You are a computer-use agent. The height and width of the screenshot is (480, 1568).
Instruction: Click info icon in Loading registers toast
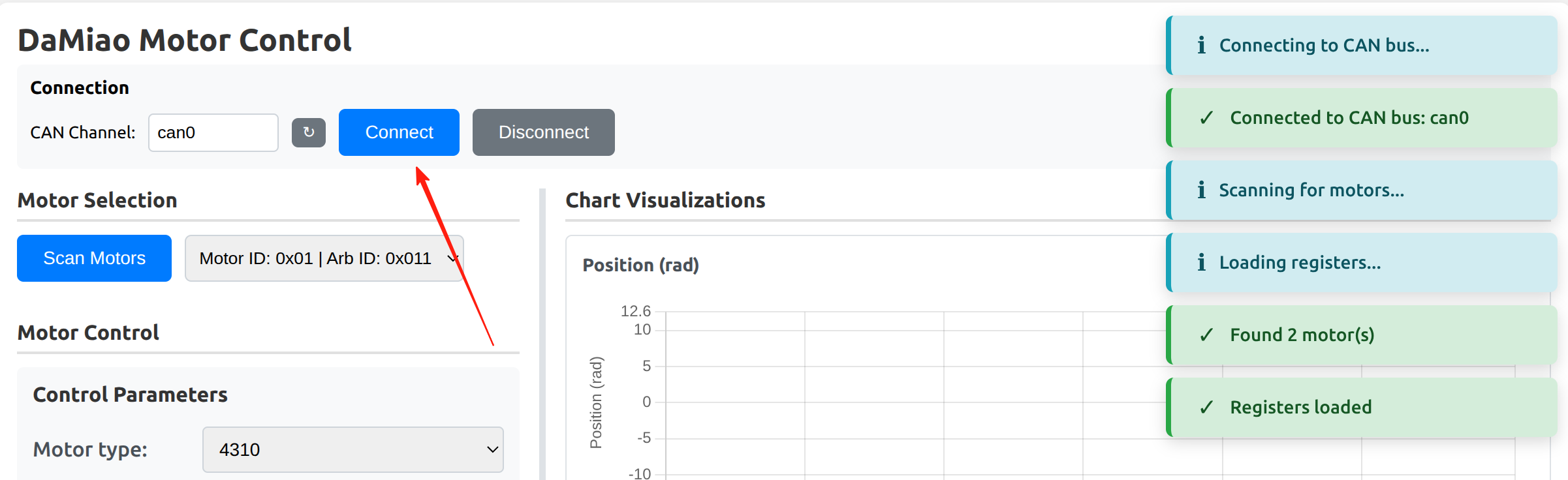[1201, 262]
